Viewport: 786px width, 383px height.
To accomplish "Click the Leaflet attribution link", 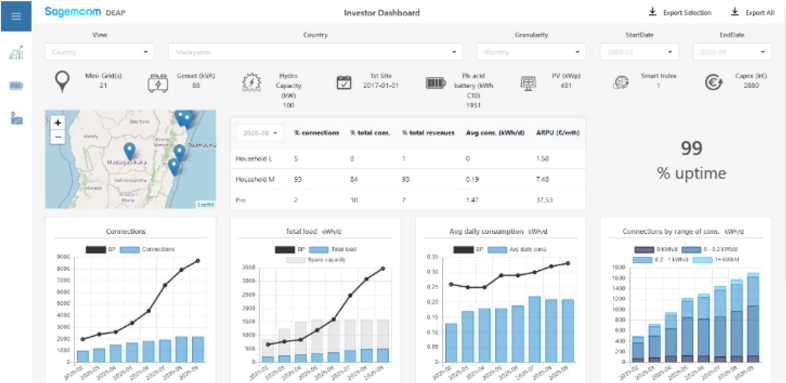I will (x=206, y=205).
